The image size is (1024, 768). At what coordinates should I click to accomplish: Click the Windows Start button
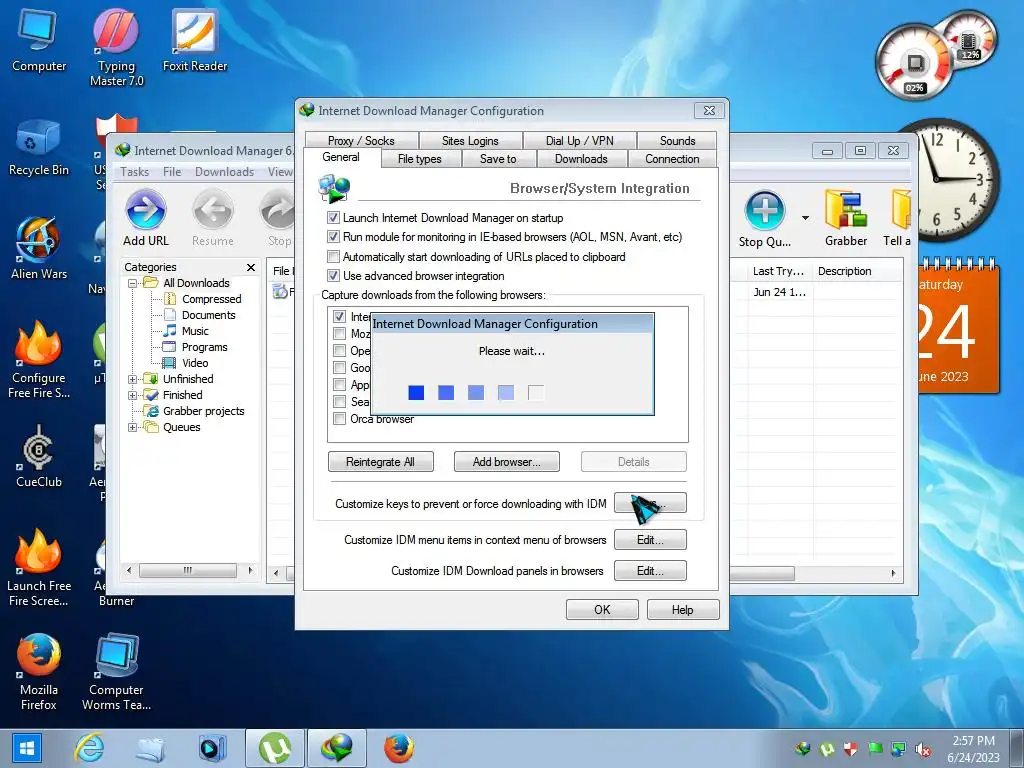25,748
